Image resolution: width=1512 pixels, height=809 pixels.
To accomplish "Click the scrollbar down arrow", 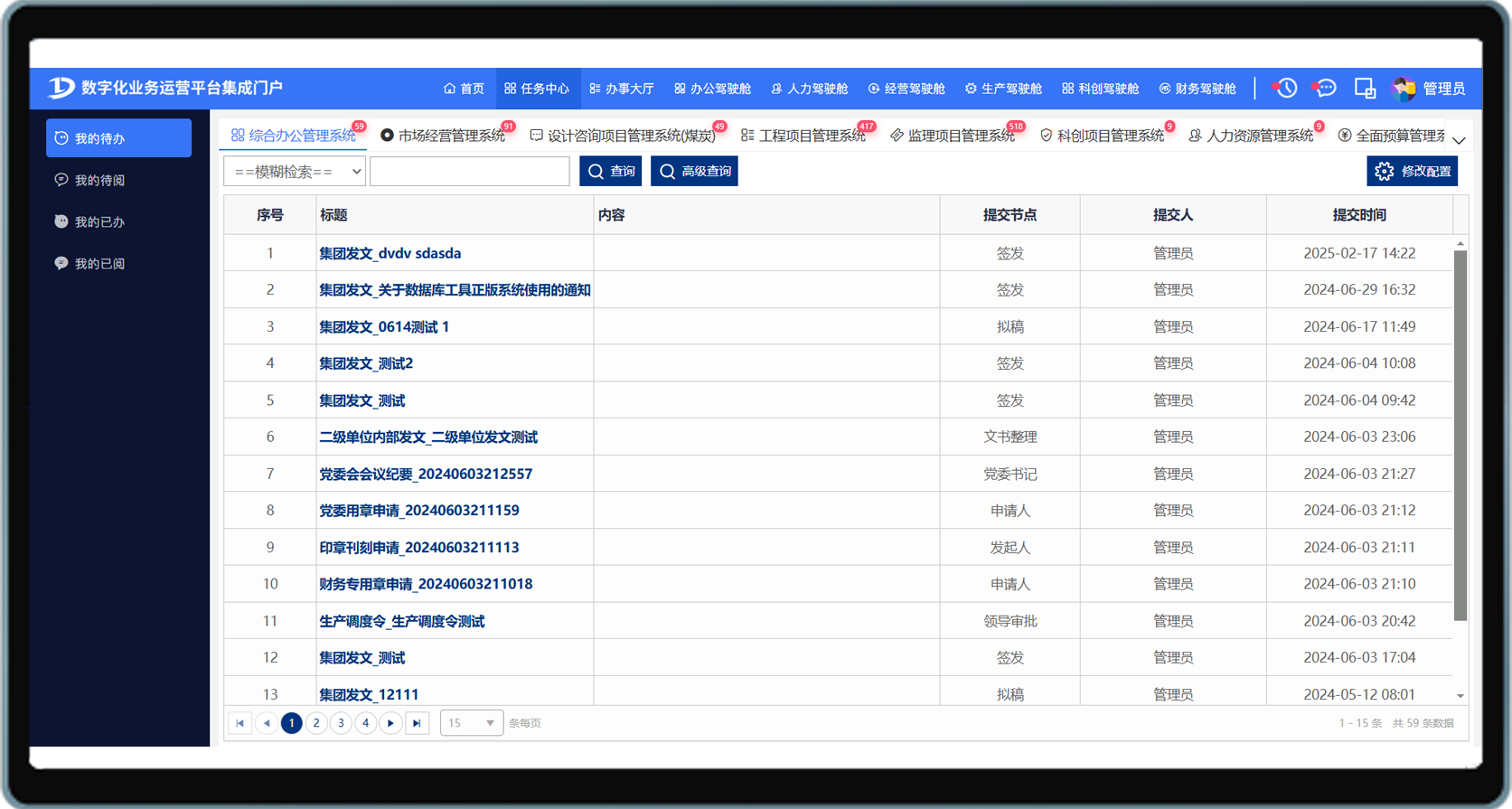I will (1460, 696).
